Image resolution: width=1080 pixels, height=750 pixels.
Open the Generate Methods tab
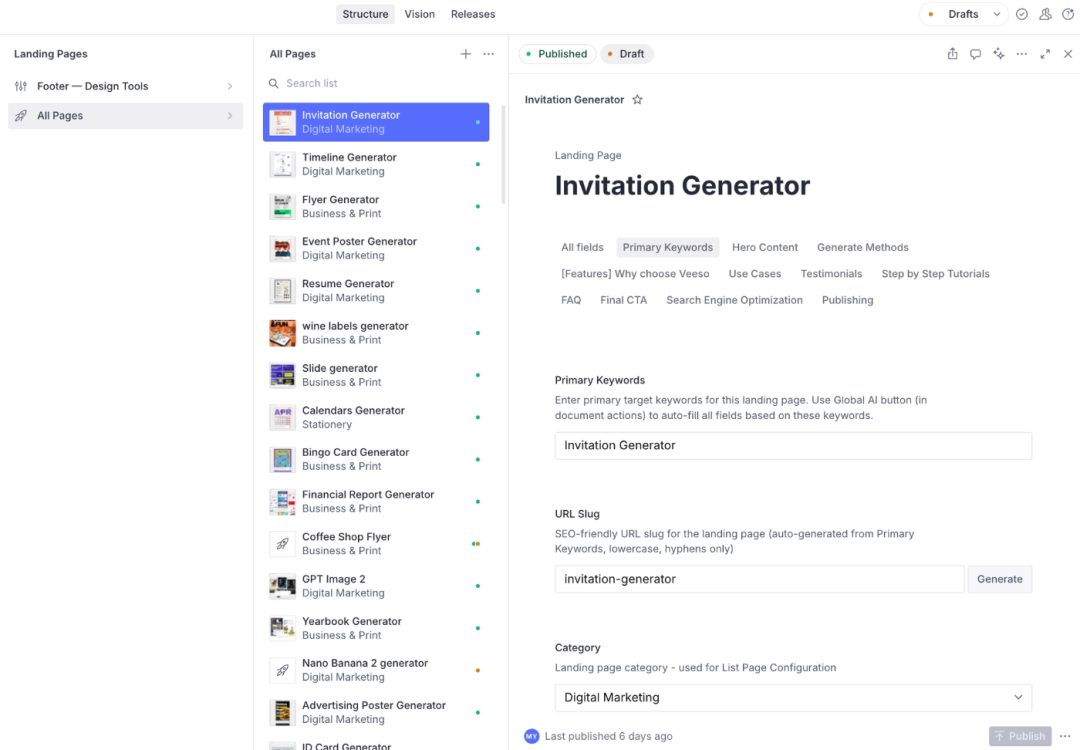(x=862, y=247)
